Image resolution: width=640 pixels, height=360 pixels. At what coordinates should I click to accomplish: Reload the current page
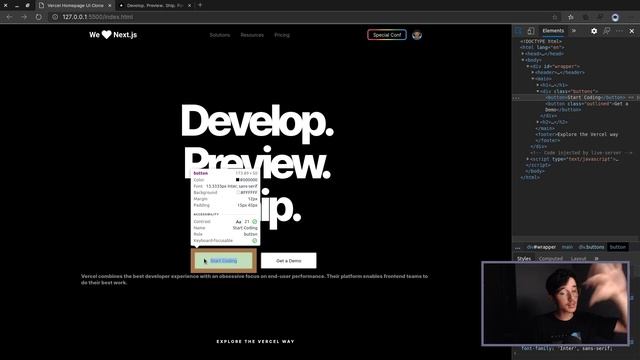pos(38,17)
